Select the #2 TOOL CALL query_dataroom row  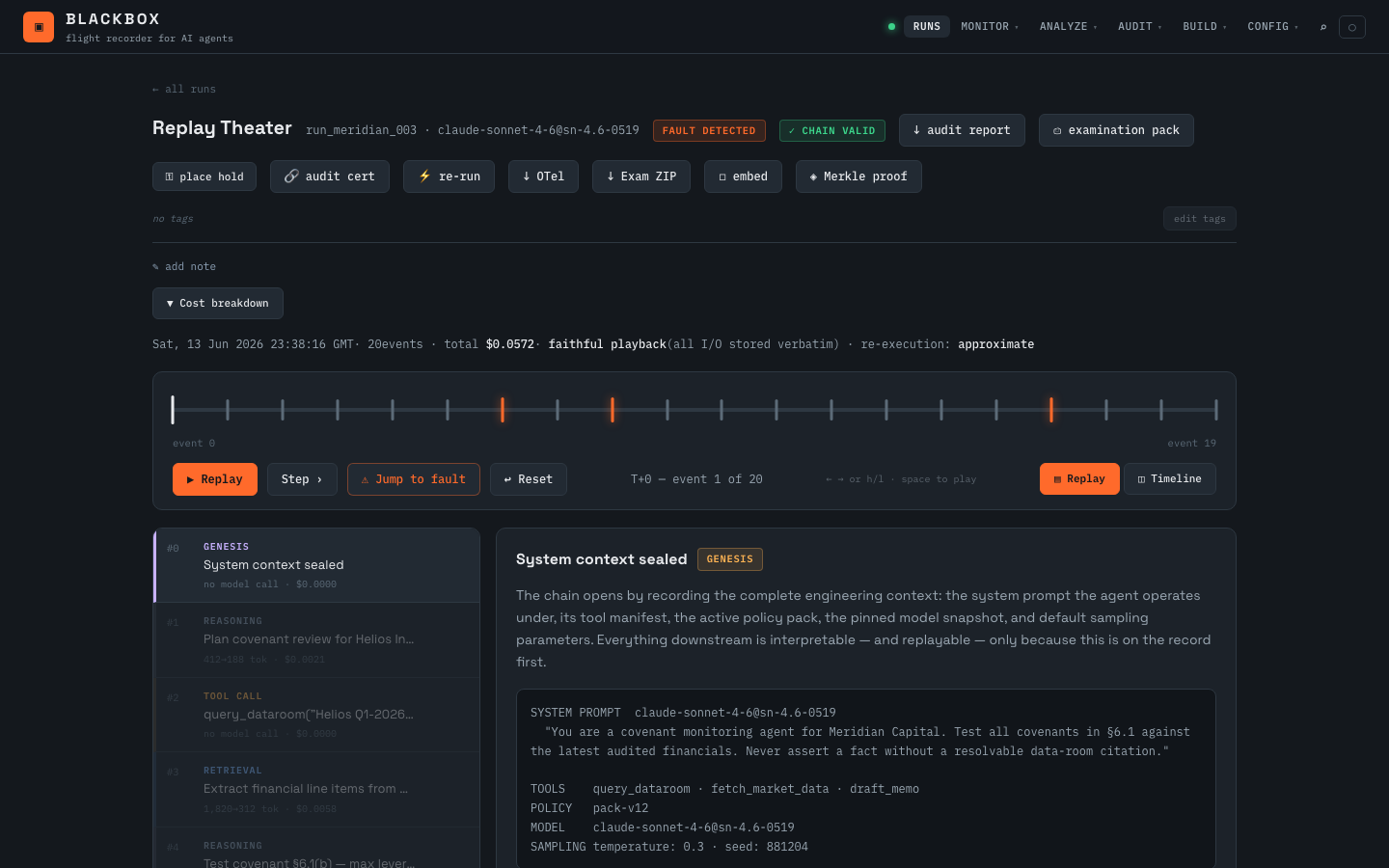[317, 715]
